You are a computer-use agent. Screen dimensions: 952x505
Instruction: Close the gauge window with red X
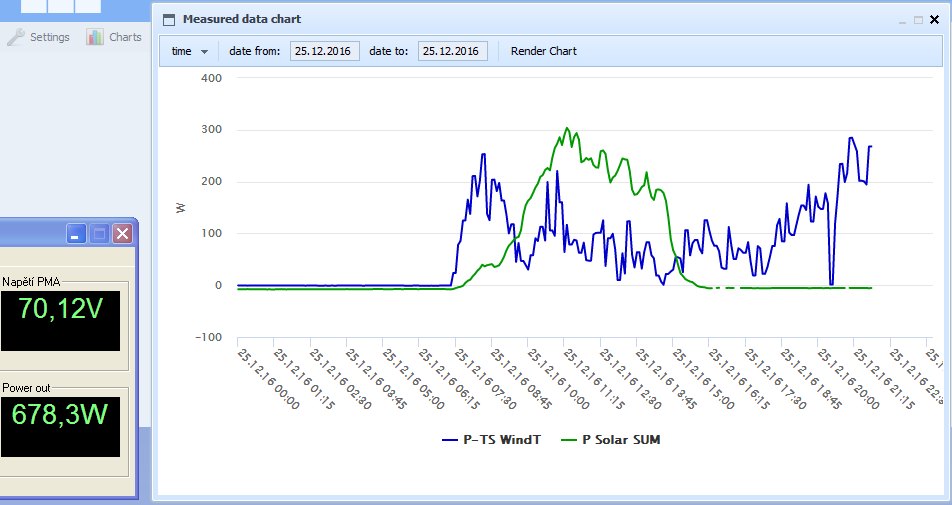coord(122,234)
